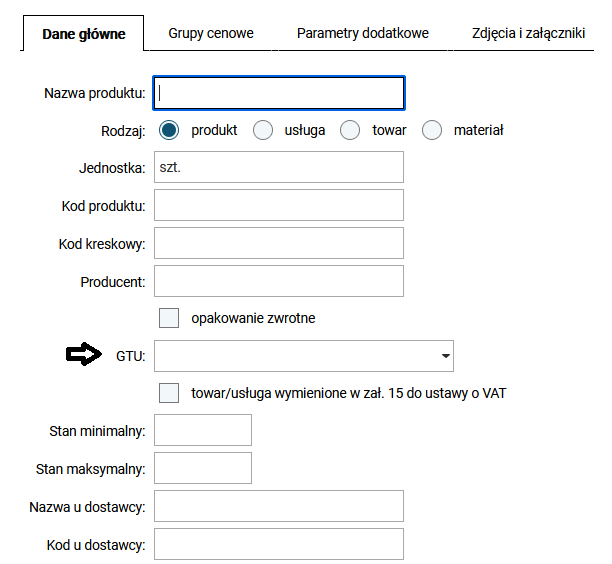Choose the usługa radio option
Image resolution: width=612 pixels, height=564 pixels.
[263, 130]
